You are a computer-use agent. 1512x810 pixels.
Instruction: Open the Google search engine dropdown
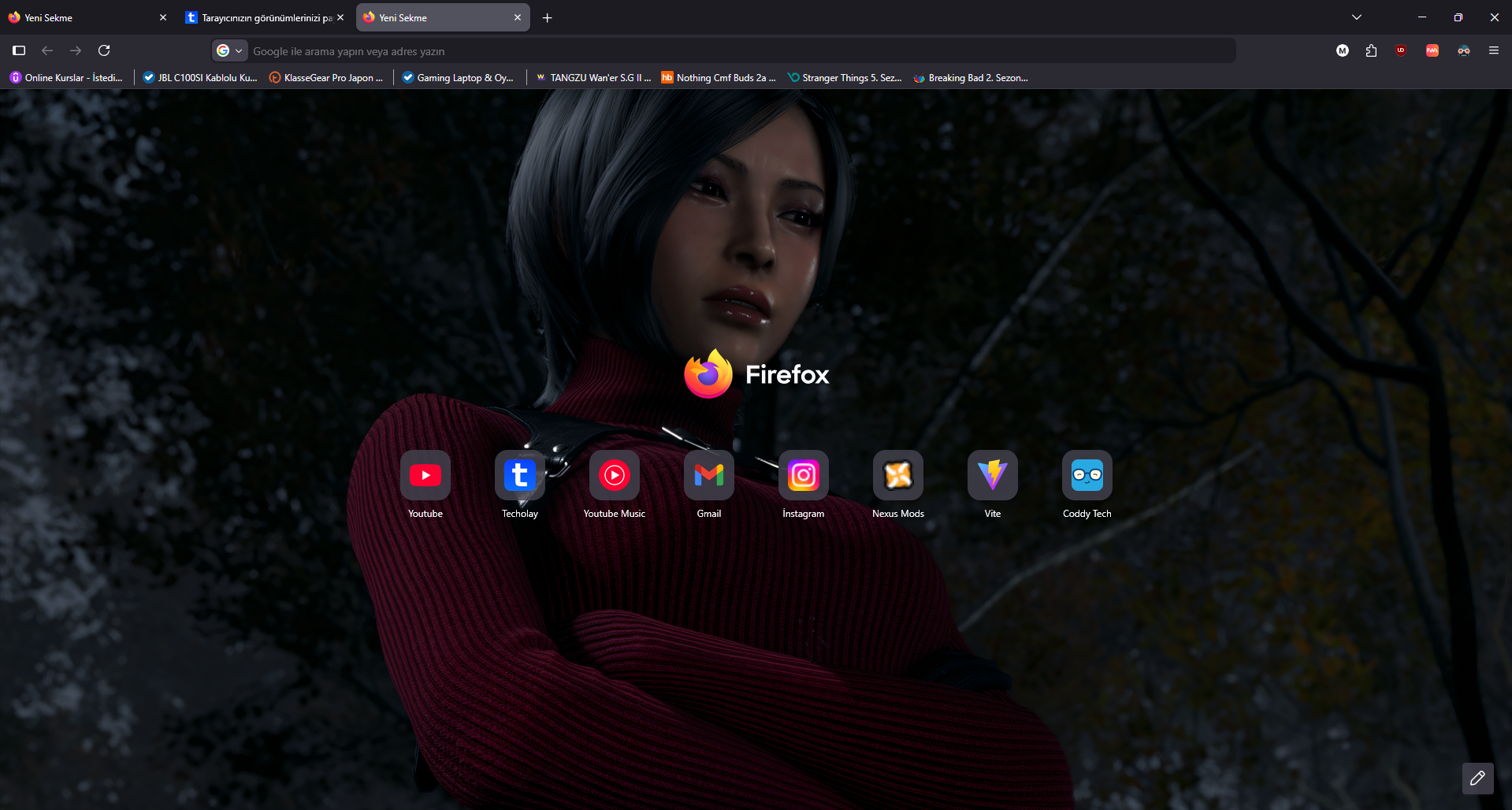click(230, 50)
